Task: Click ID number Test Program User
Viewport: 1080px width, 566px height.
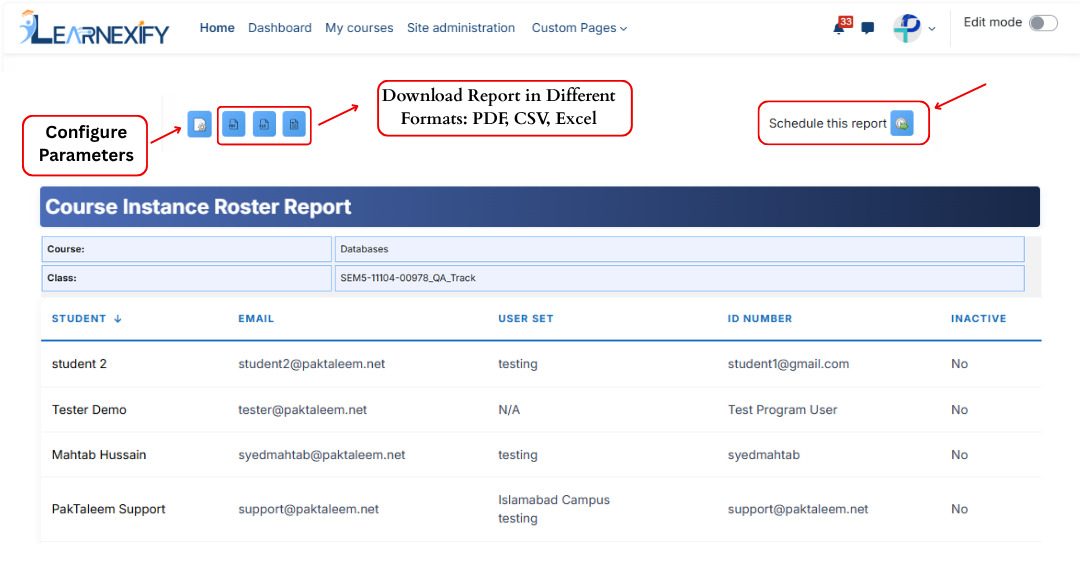Action: (x=782, y=410)
